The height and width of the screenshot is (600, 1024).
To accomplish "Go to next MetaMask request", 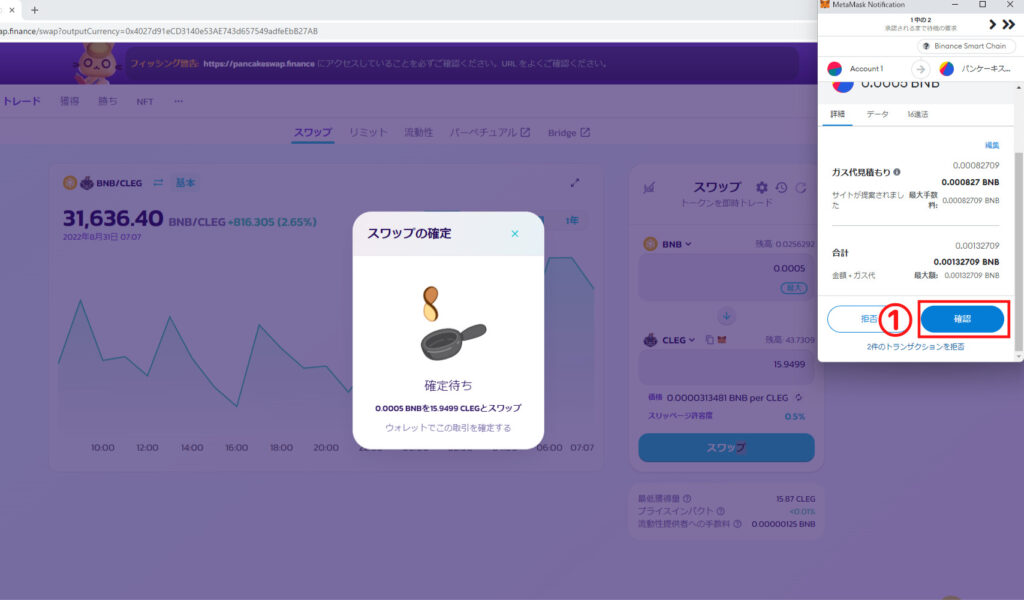I will coord(993,24).
